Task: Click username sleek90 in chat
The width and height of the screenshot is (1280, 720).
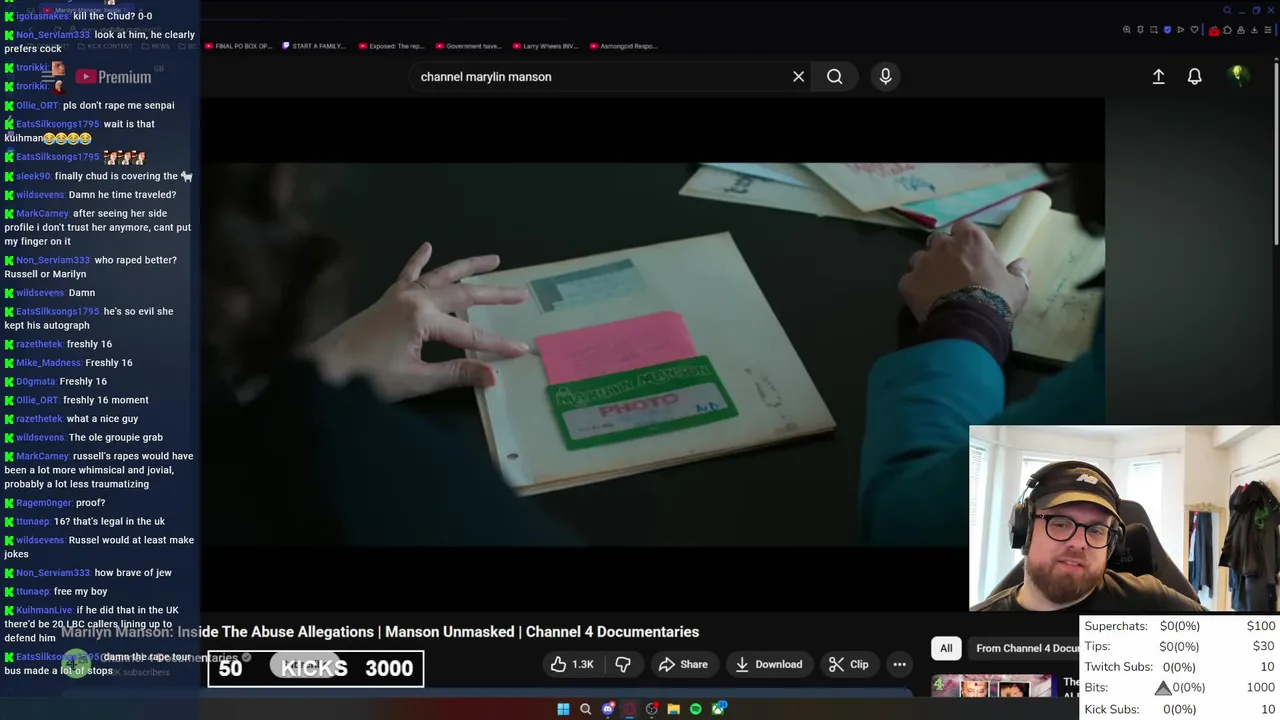Action: tap(33, 176)
